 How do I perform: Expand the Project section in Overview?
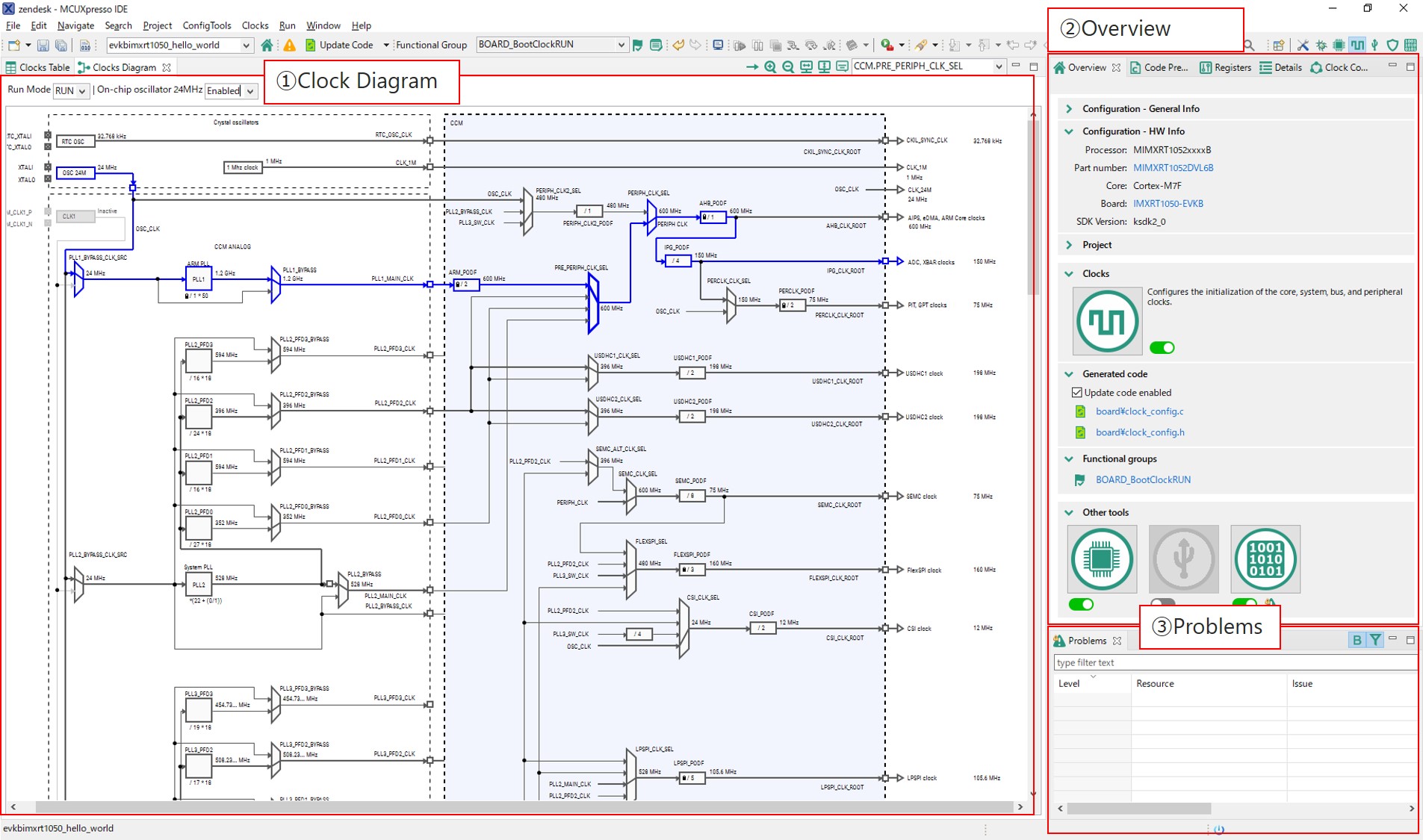click(x=1069, y=245)
